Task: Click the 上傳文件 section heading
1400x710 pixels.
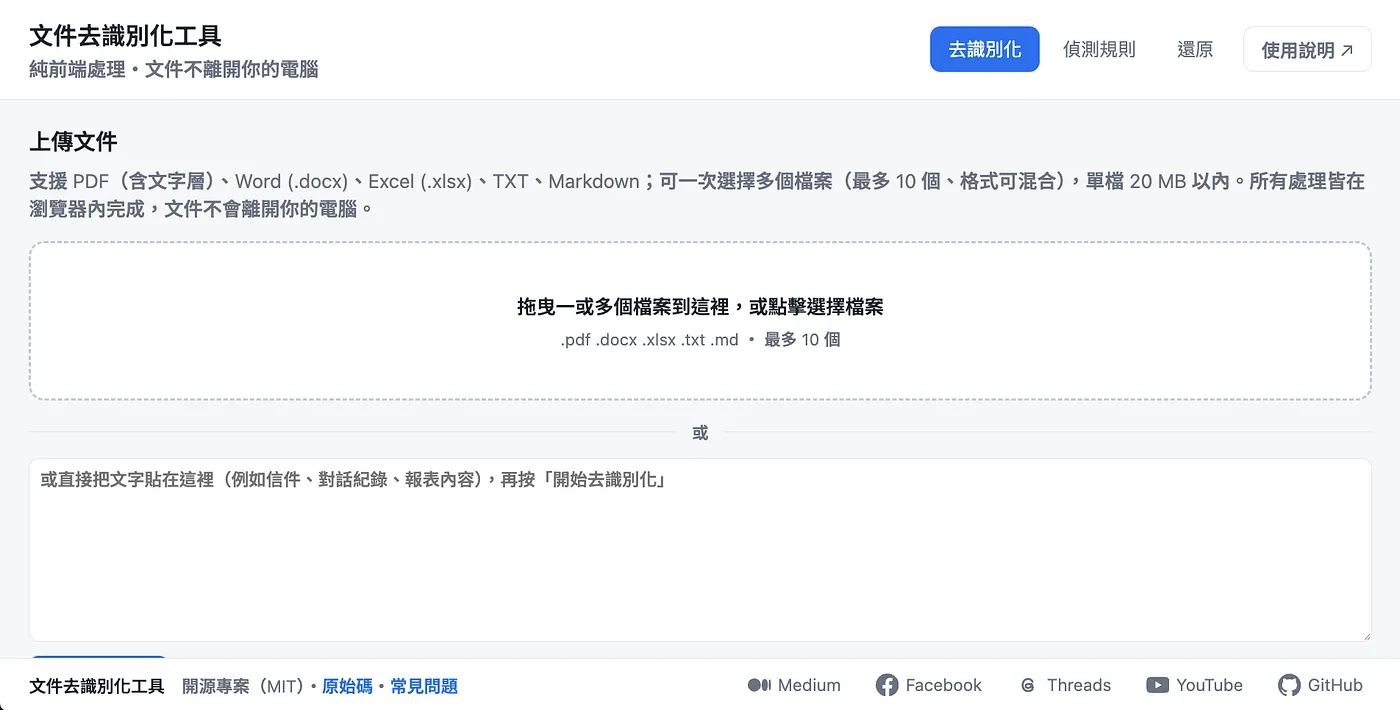Action: coord(74,142)
